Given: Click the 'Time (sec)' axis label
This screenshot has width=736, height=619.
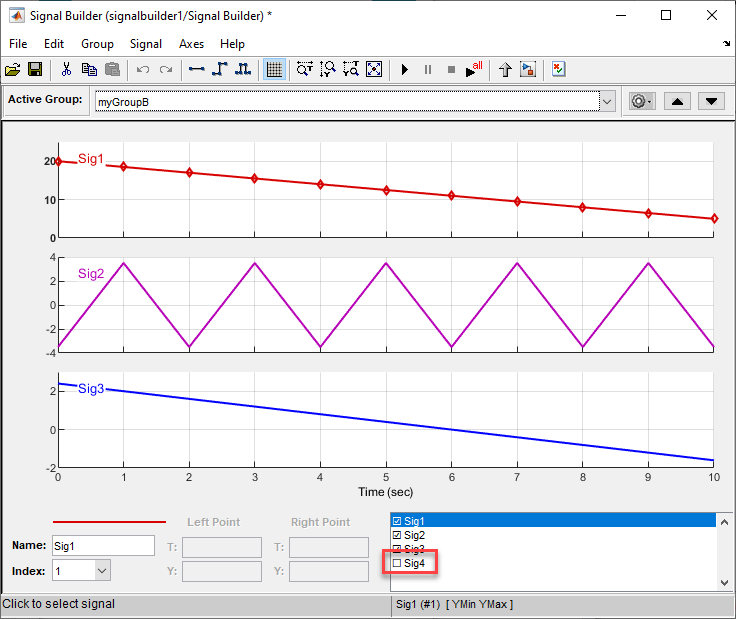Looking at the screenshot, I should pos(386,492).
